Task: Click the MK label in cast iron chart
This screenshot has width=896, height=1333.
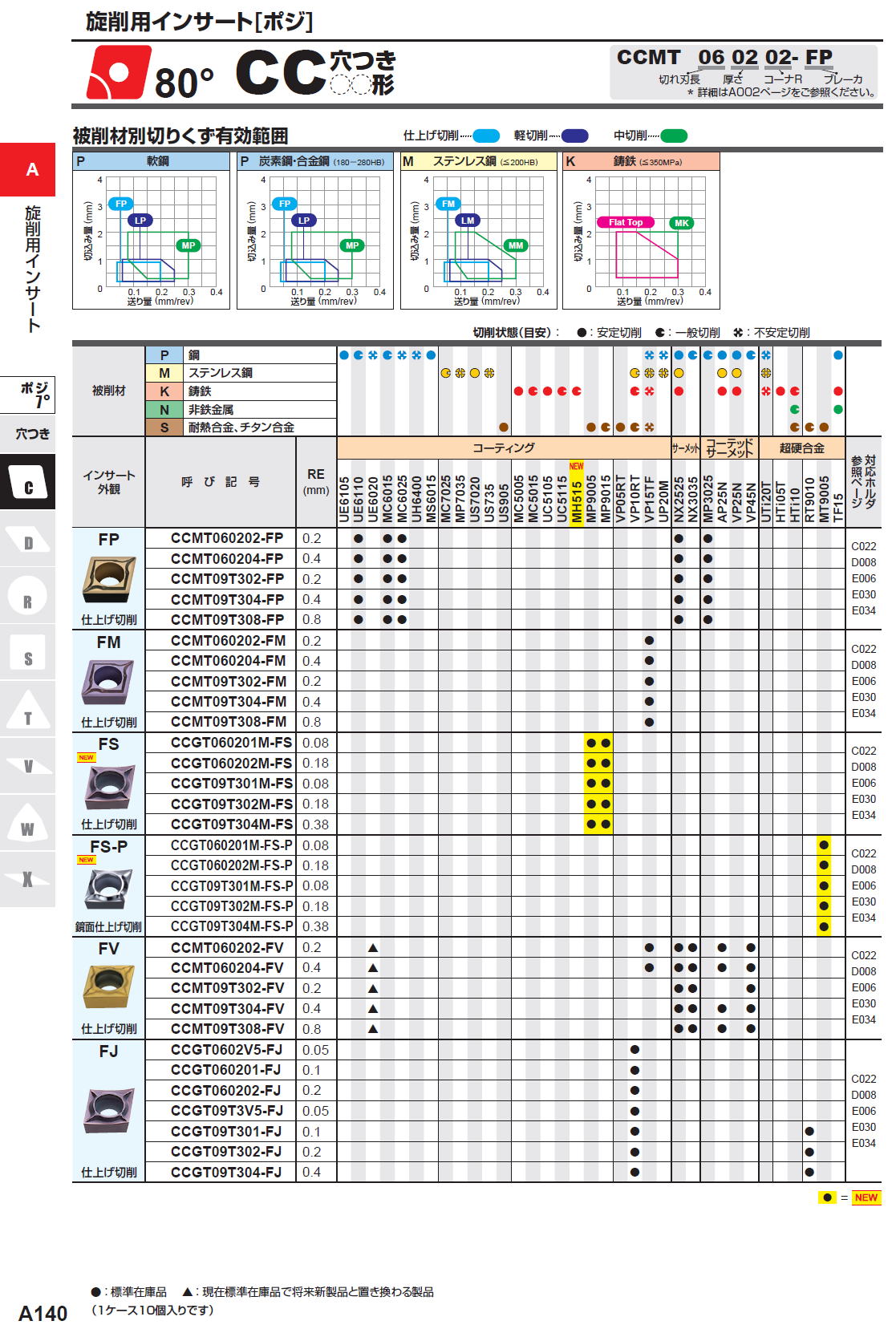Action: click(x=681, y=223)
